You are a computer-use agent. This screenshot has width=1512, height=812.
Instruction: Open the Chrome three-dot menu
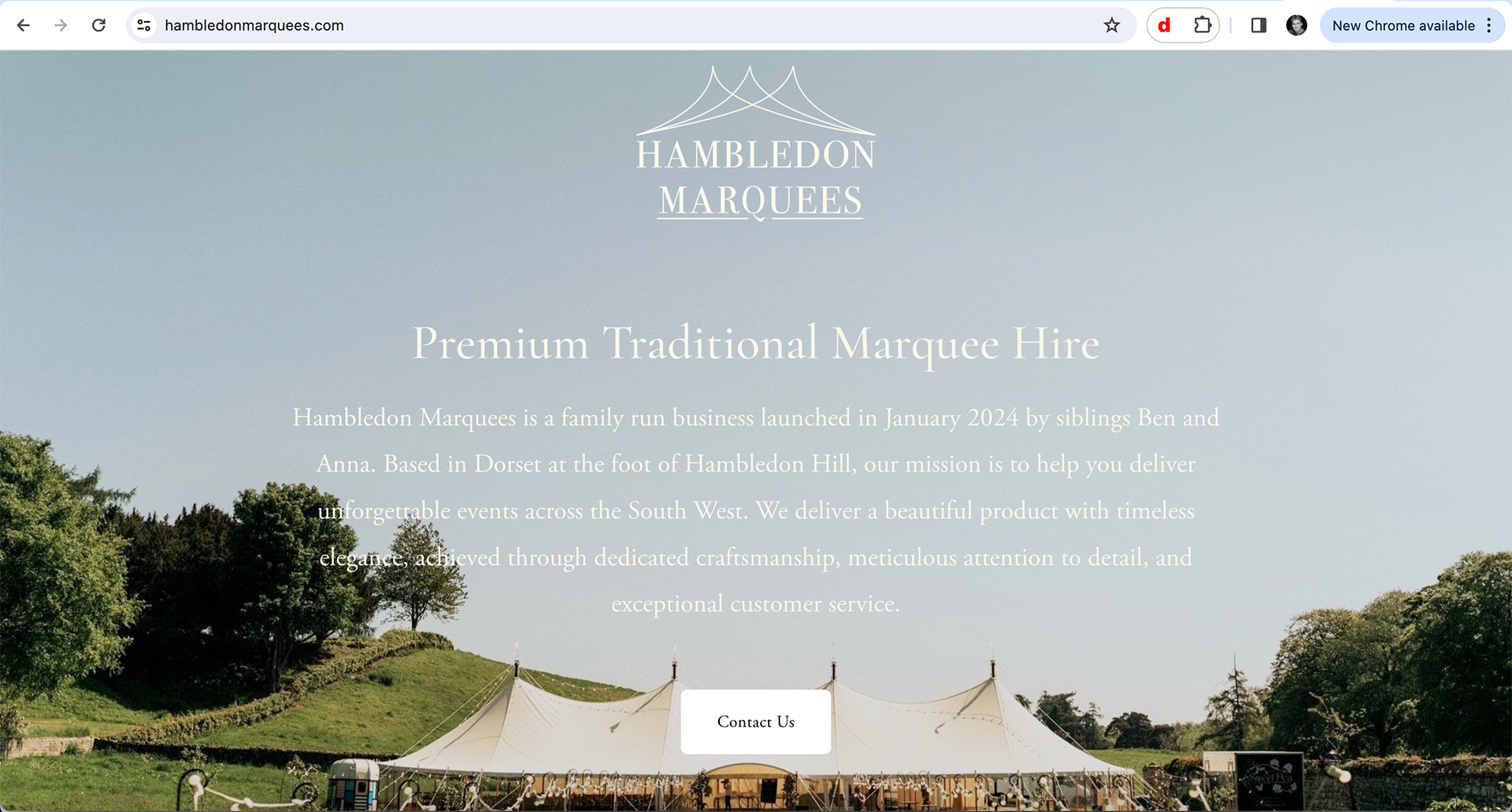tap(1489, 25)
